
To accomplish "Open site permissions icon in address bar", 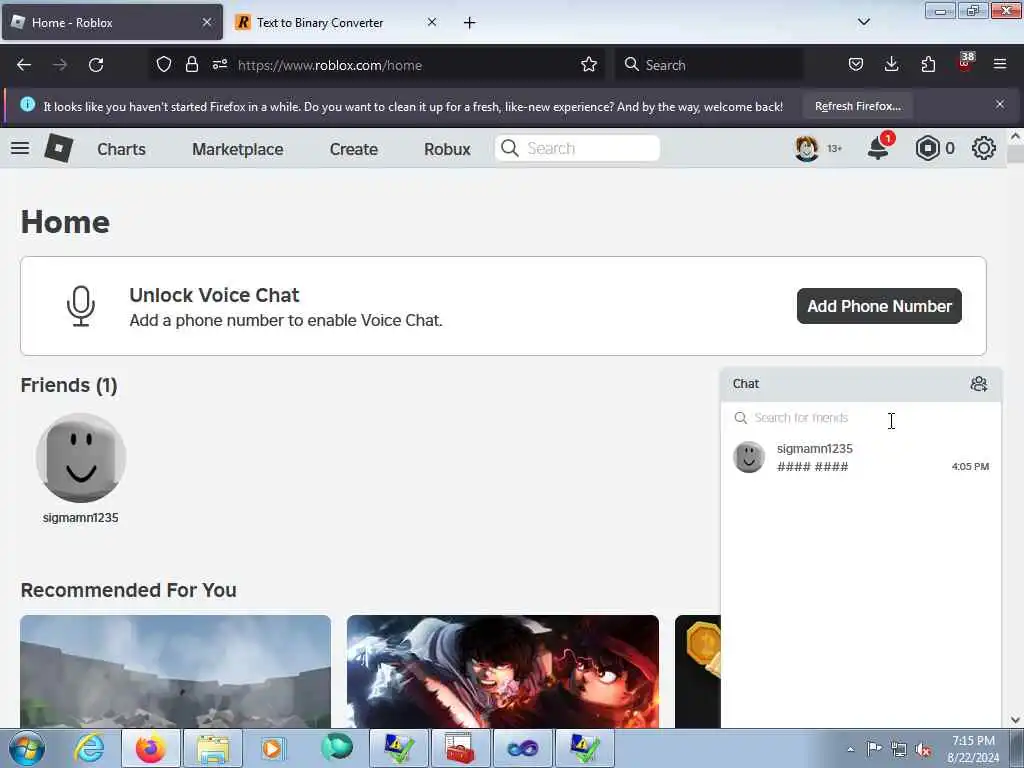I will click(220, 64).
